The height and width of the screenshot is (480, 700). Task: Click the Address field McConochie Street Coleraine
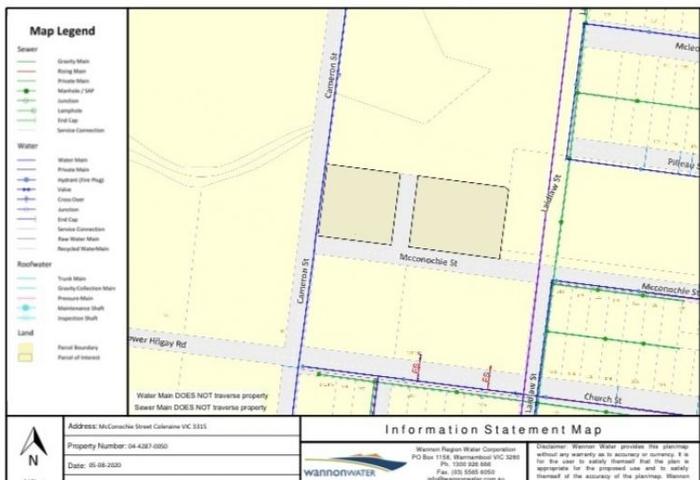pyautogui.click(x=182, y=426)
